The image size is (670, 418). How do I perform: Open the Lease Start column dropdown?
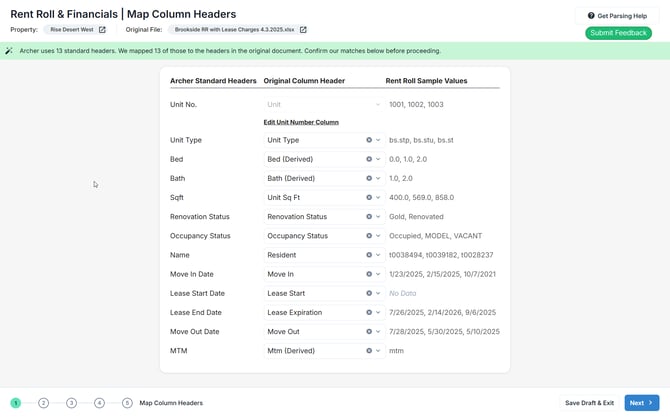point(378,294)
